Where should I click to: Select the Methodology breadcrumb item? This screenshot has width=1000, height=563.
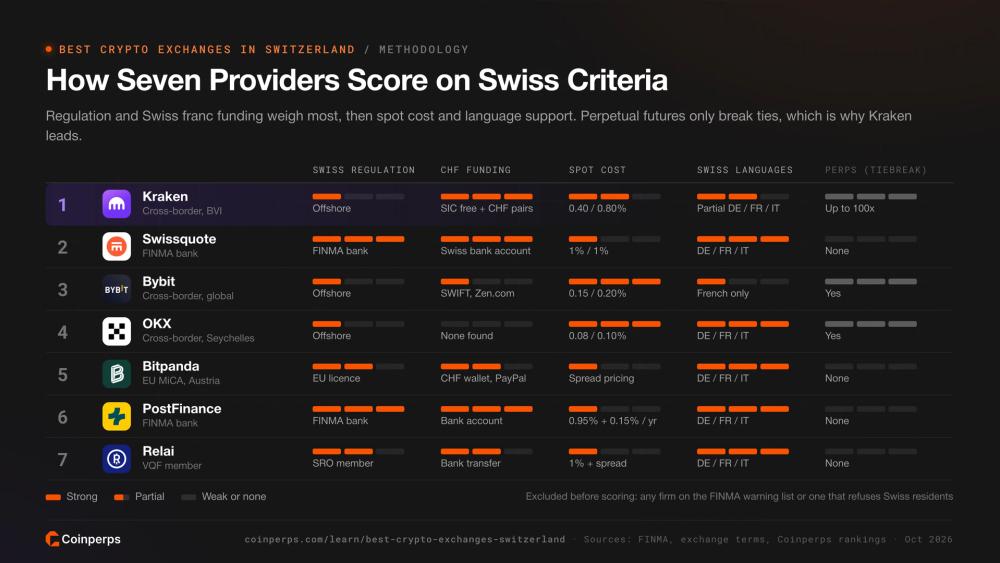coord(423,49)
